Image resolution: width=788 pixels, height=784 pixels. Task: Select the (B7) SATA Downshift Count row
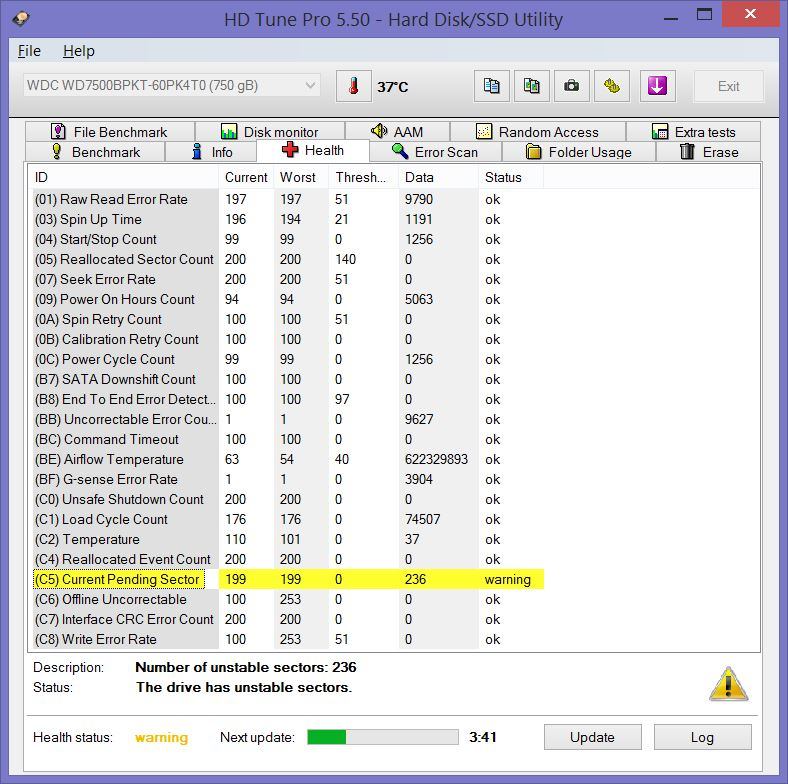click(x=288, y=379)
